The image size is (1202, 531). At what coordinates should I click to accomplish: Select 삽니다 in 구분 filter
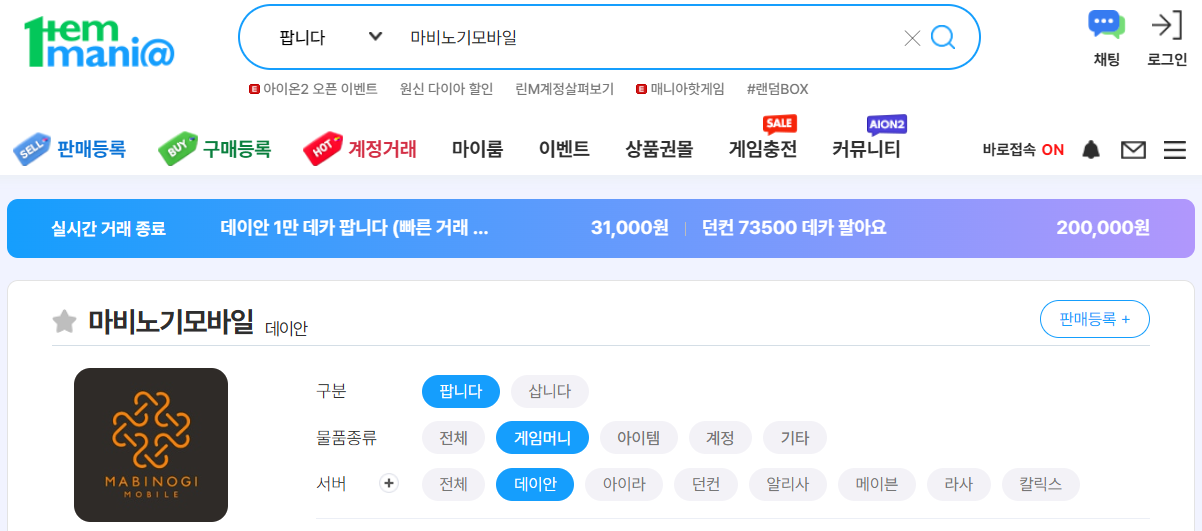coord(550,391)
